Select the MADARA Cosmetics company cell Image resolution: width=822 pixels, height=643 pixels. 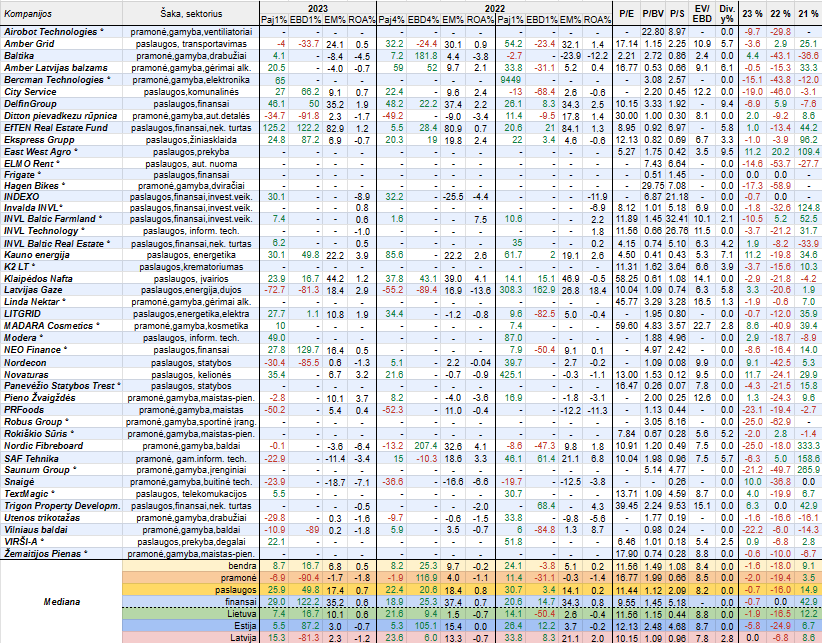point(48,326)
